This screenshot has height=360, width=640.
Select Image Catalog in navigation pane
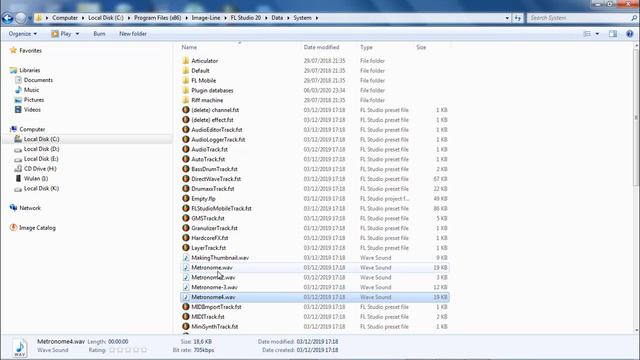coord(37,228)
